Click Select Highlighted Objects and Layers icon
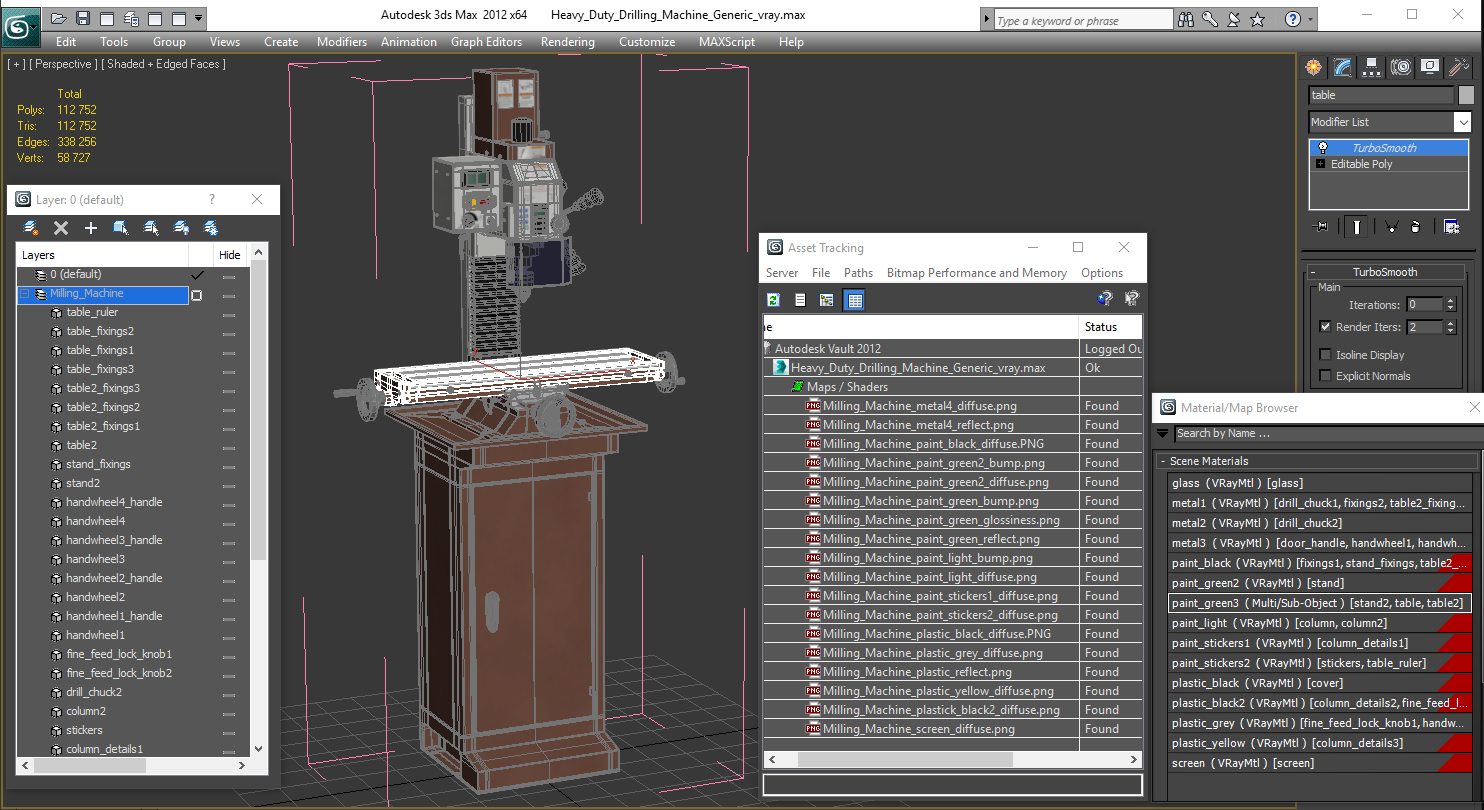This screenshot has width=1484, height=810. point(121,228)
